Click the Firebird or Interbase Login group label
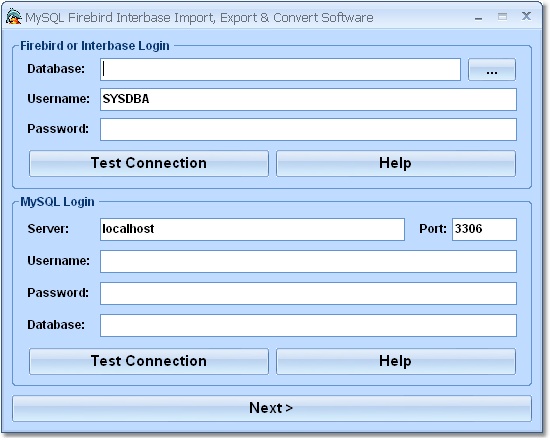Screen dimensions: 550x440 pos(95,46)
